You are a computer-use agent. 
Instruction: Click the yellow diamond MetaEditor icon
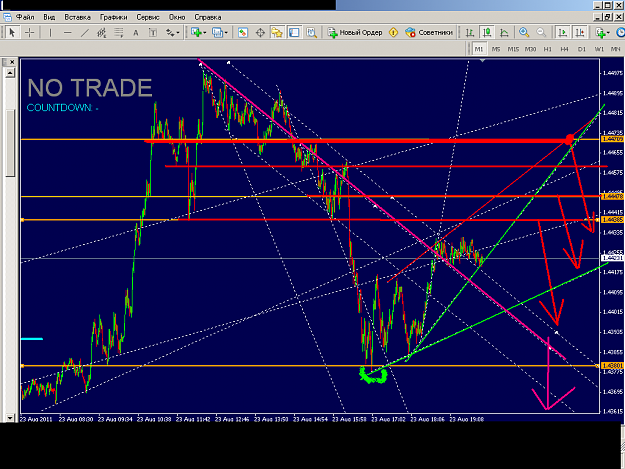(393, 33)
